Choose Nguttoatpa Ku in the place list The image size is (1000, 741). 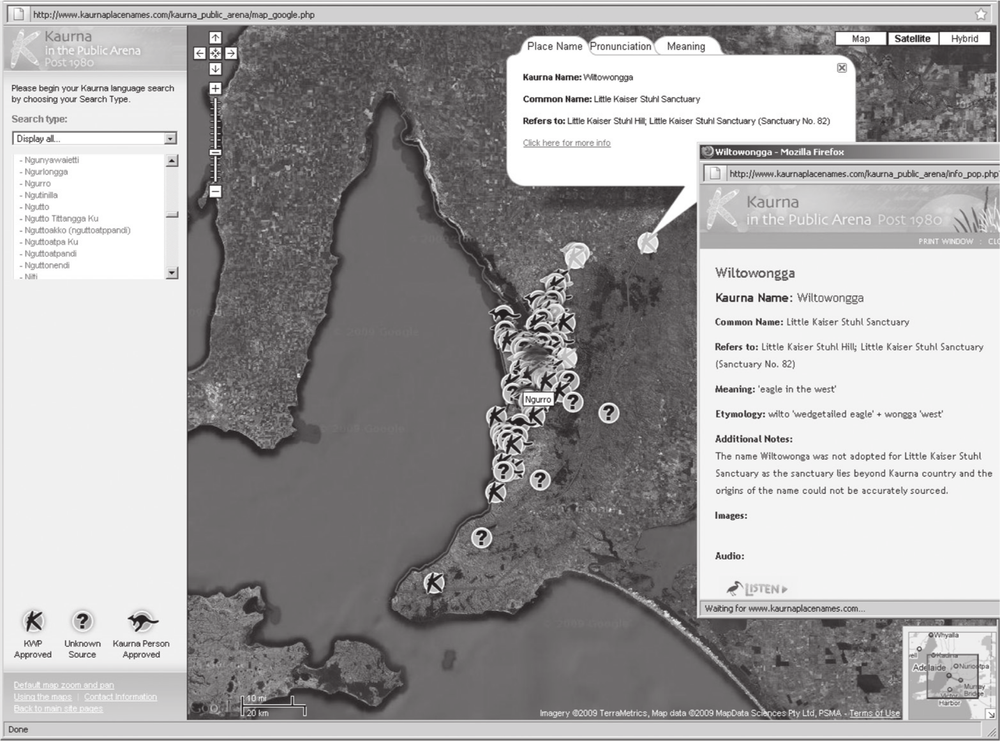[50, 242]
